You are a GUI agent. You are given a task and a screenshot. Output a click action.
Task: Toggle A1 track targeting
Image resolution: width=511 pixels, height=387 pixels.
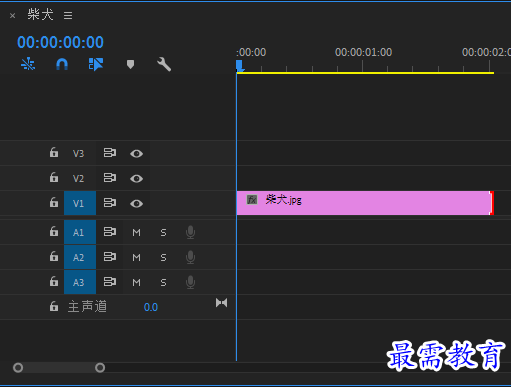click(x=80, y=232)
